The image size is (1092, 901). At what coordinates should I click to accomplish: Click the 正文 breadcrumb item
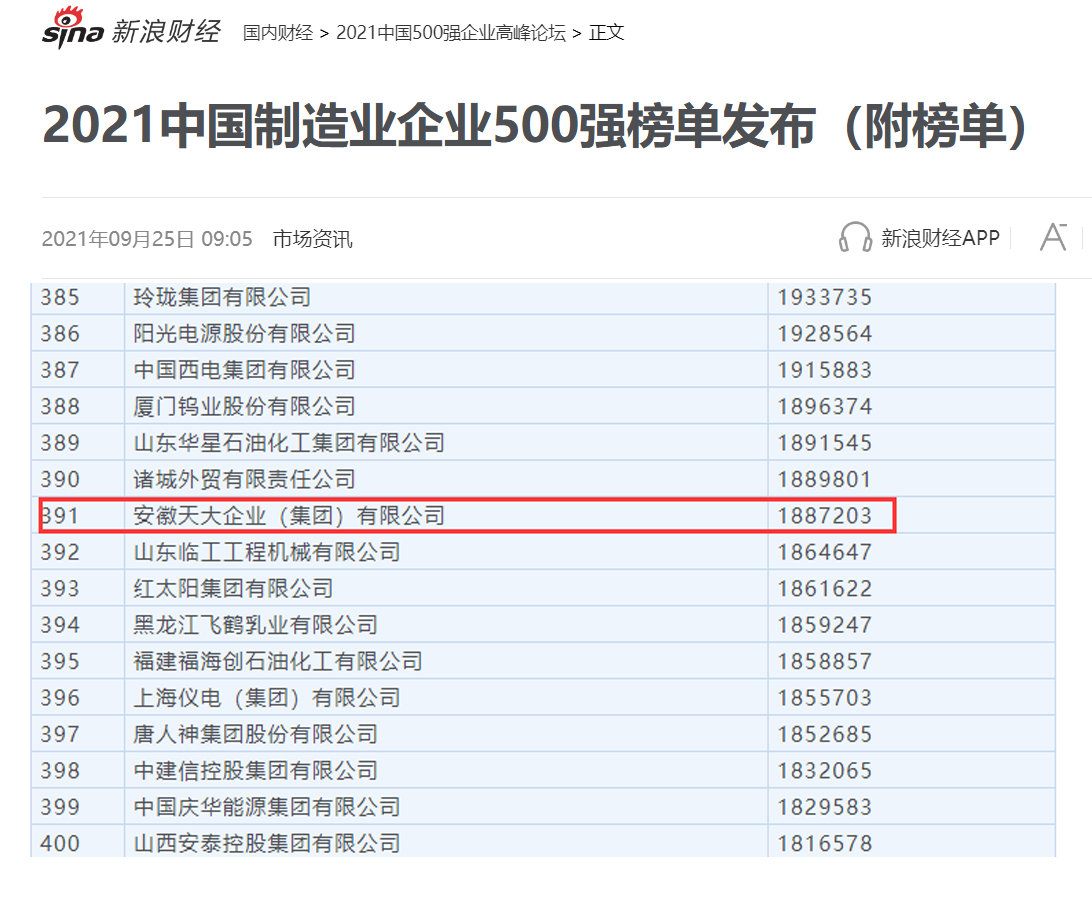(x=606, y=32)
